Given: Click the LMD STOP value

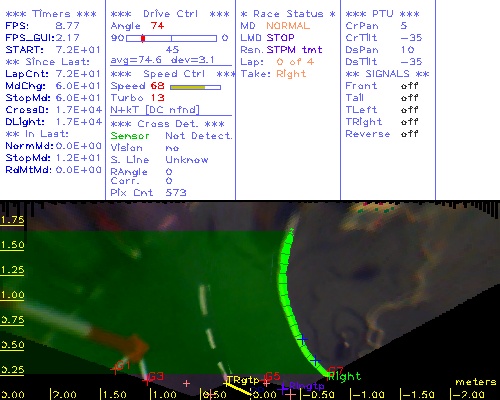Looking at the screenshot, I should click(x=280, y=38).
